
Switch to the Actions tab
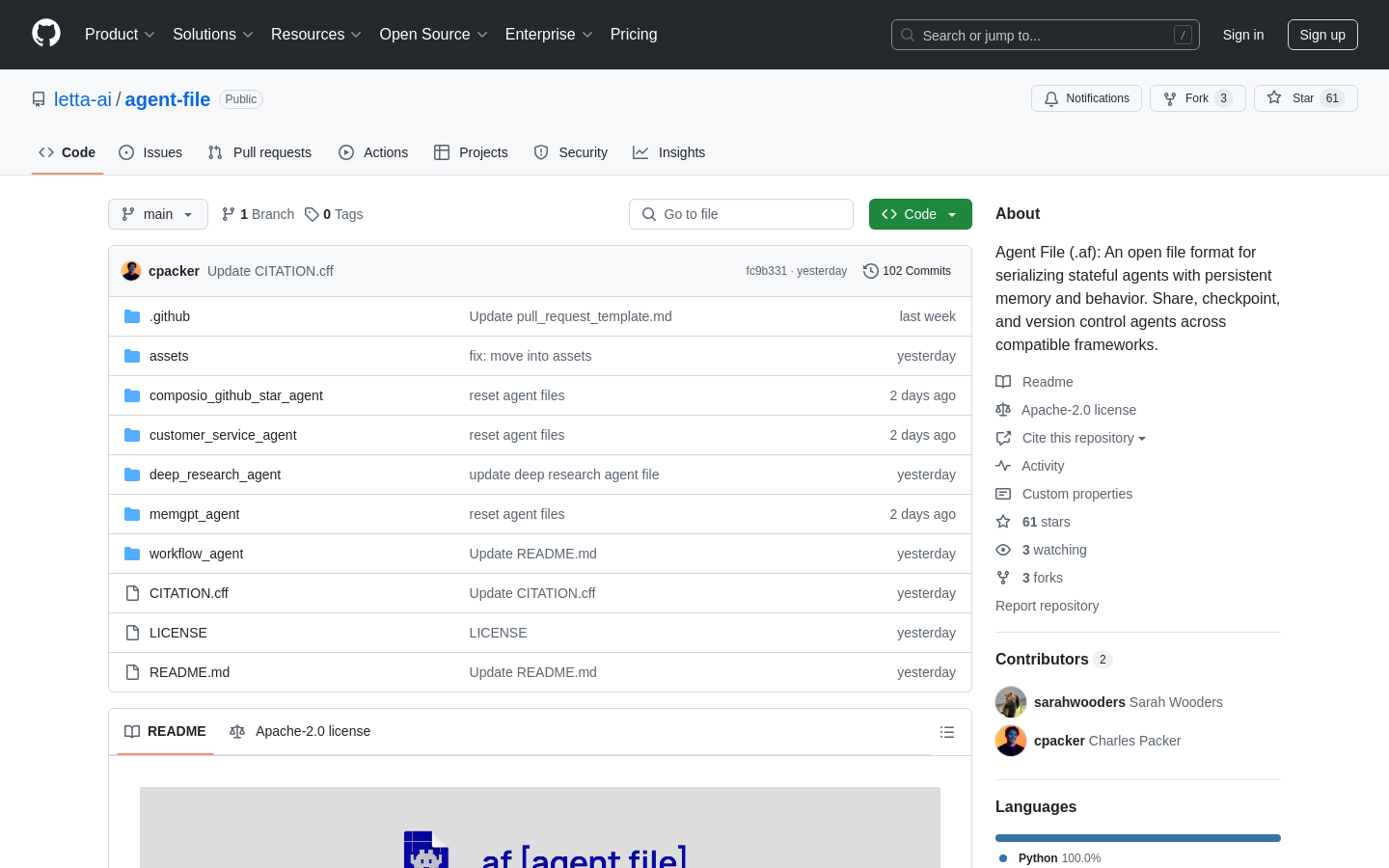coord(373,152)
